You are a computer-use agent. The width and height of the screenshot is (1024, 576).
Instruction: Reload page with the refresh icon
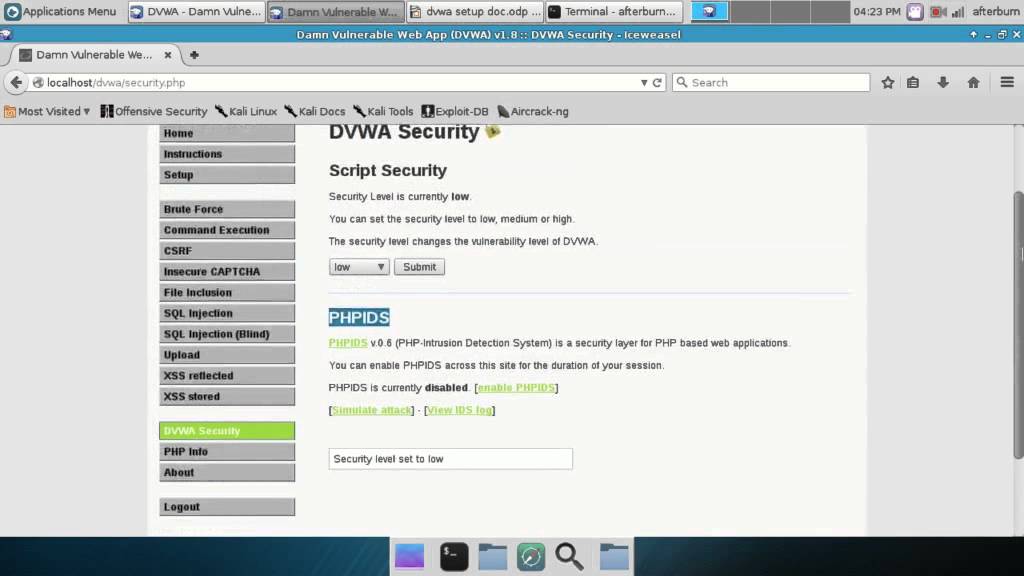(657, 82)
